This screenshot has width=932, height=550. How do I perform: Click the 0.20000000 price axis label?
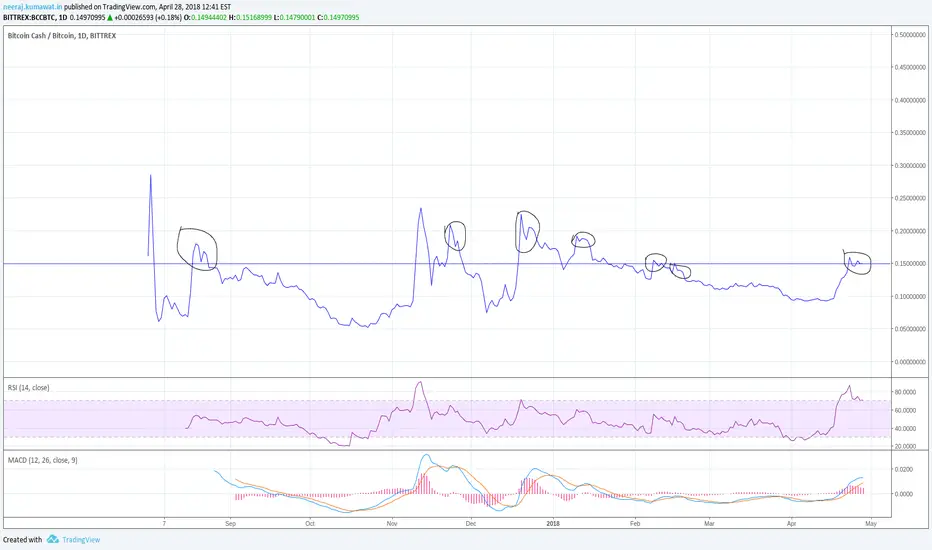[911, 231]
